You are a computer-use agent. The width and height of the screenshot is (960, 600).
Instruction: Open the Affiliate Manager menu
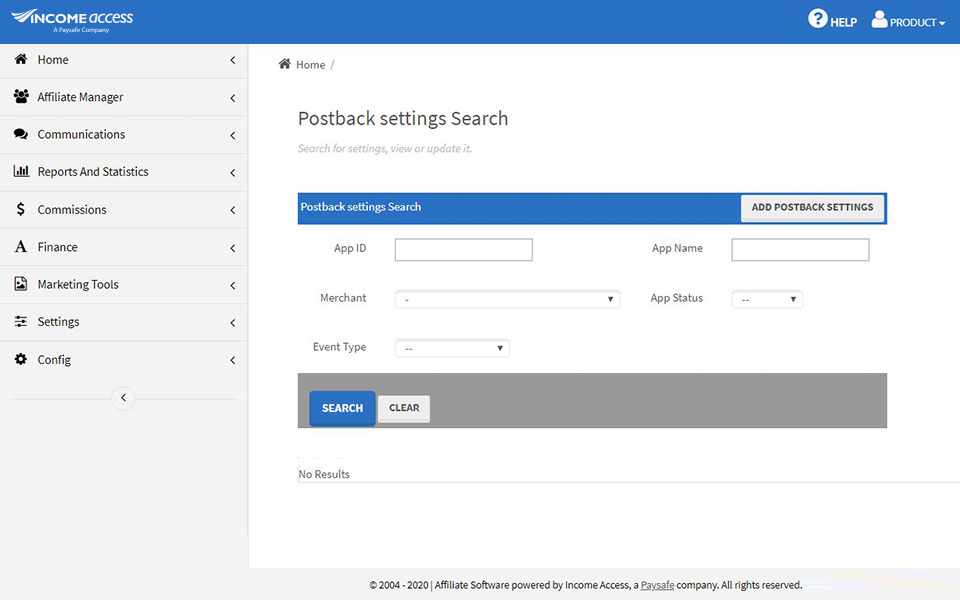80,97
